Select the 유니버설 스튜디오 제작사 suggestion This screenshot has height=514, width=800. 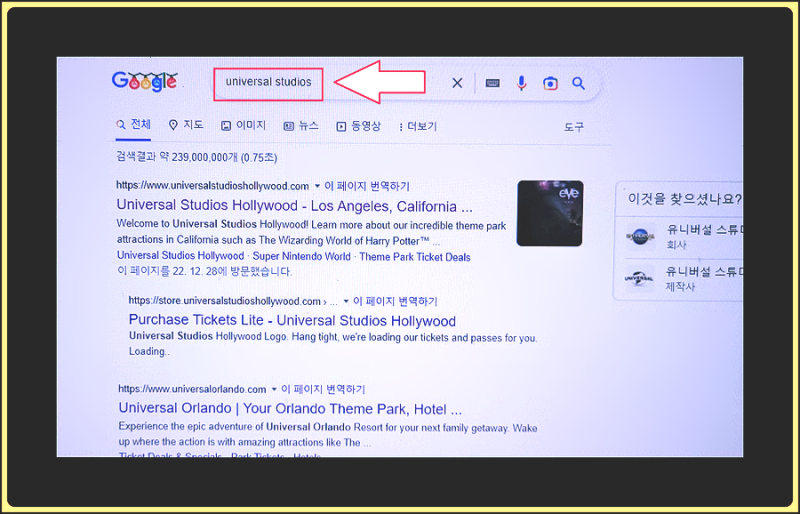682,279
